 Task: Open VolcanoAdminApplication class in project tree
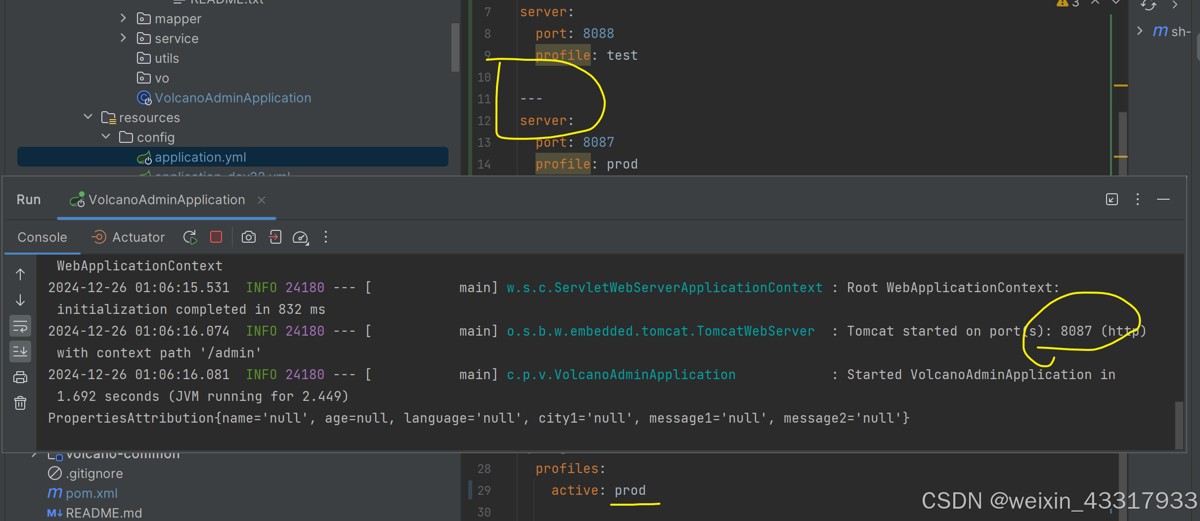[232, 98]
